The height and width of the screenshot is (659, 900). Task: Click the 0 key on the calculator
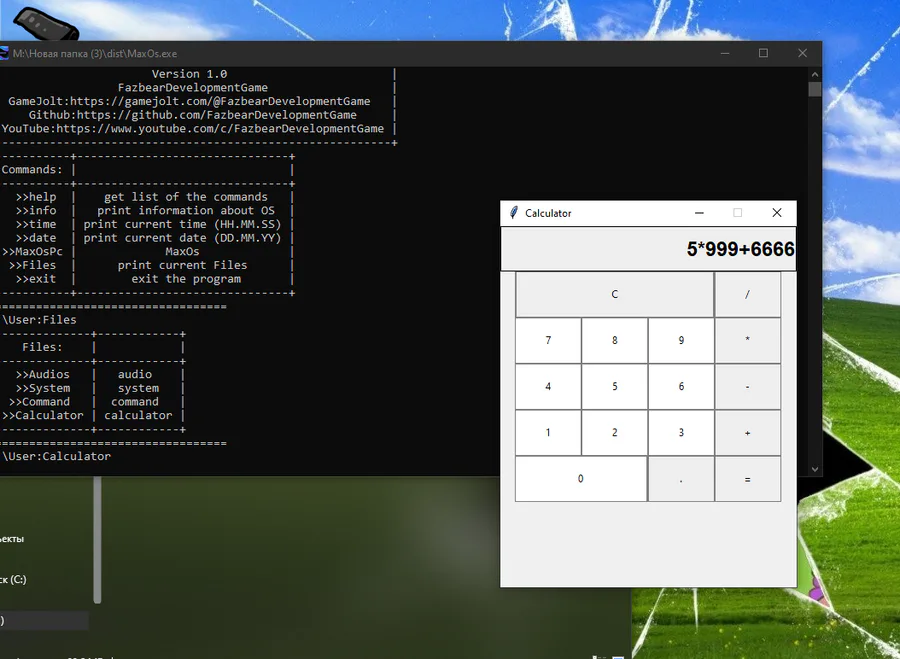(581, 479)
